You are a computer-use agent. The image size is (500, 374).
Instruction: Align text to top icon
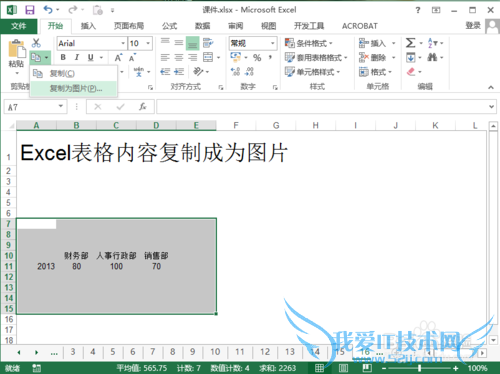click(165, 42)
